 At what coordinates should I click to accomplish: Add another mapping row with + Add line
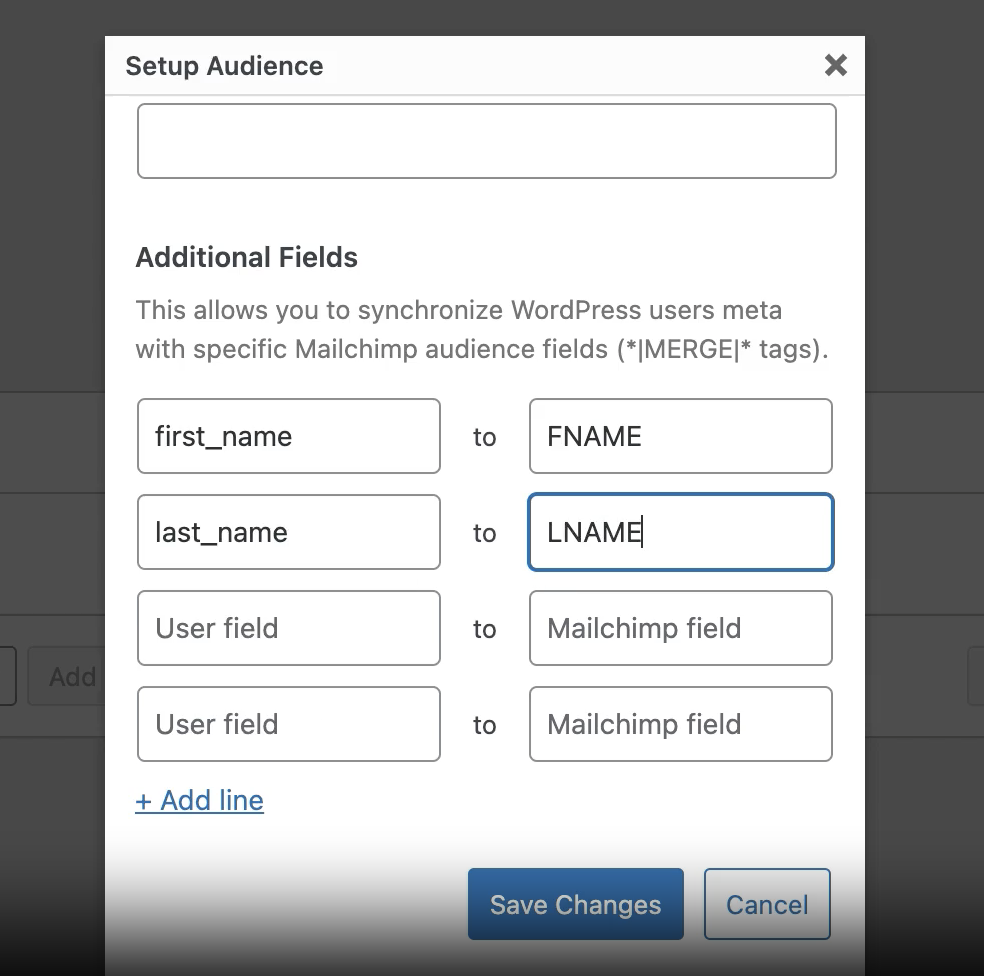click(x=200, y=800)
